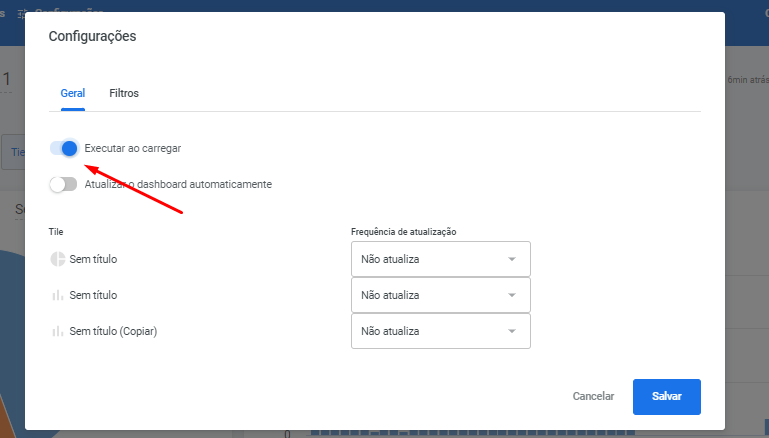Click the Cancelar button

coord(593,396)
